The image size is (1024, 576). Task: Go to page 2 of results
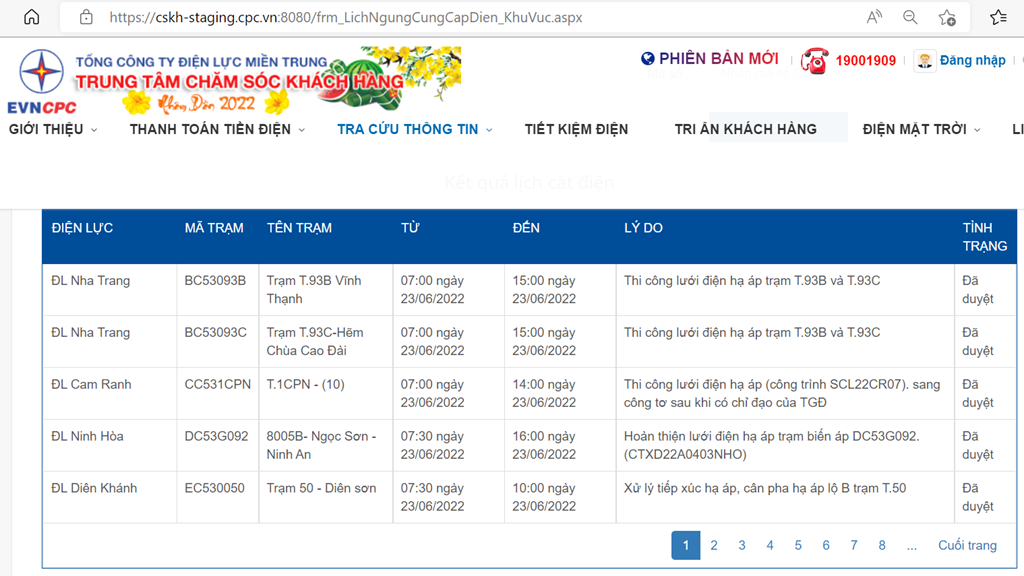714,545
